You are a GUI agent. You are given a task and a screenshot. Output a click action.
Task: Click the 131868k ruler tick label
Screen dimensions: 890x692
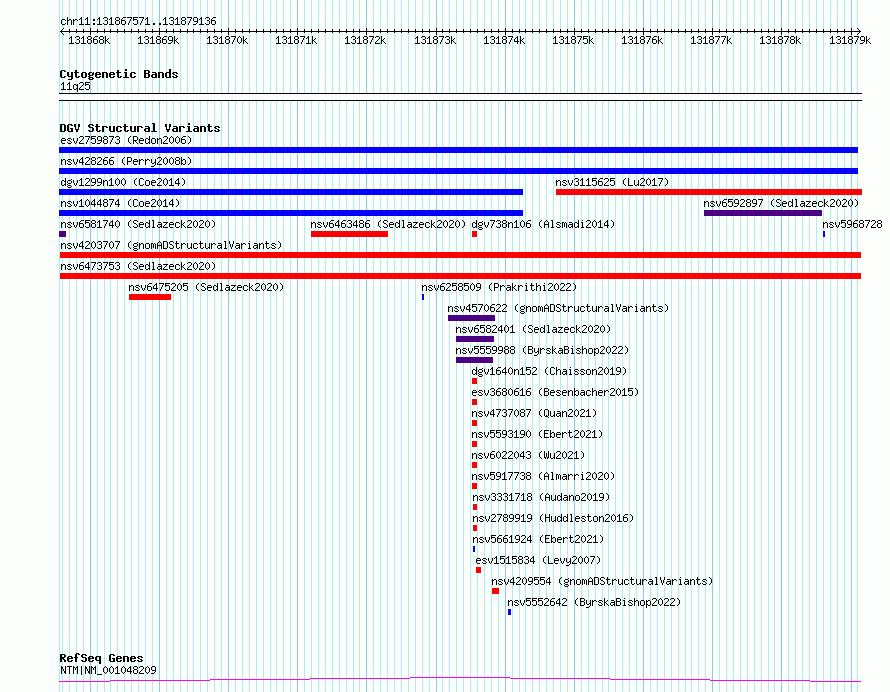click(x=89, y=40)
